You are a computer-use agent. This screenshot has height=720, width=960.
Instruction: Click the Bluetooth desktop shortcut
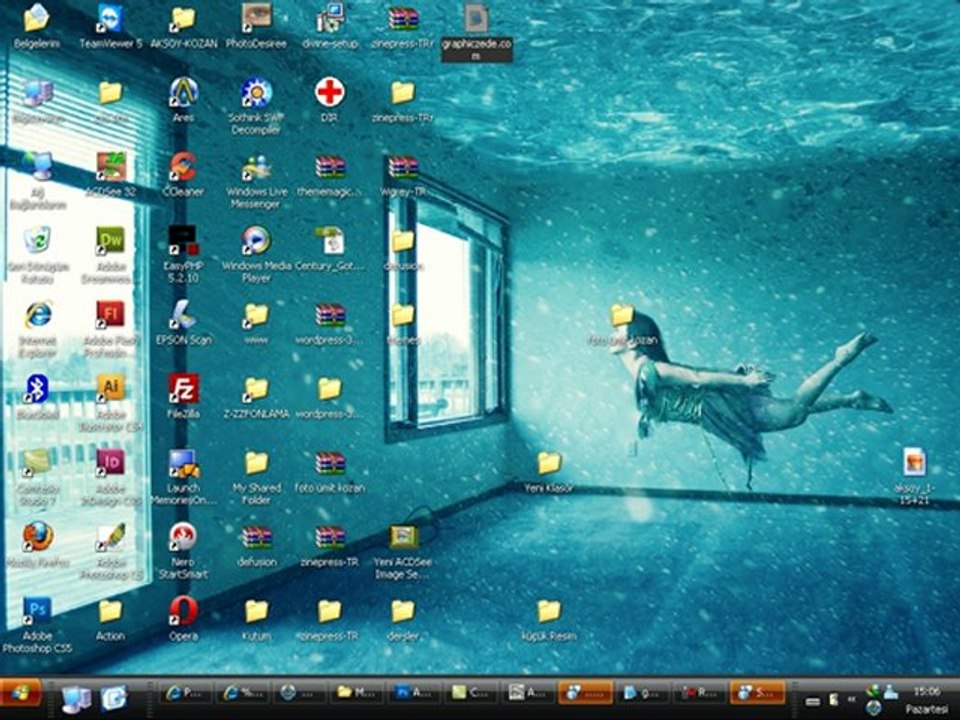[37, 388]
